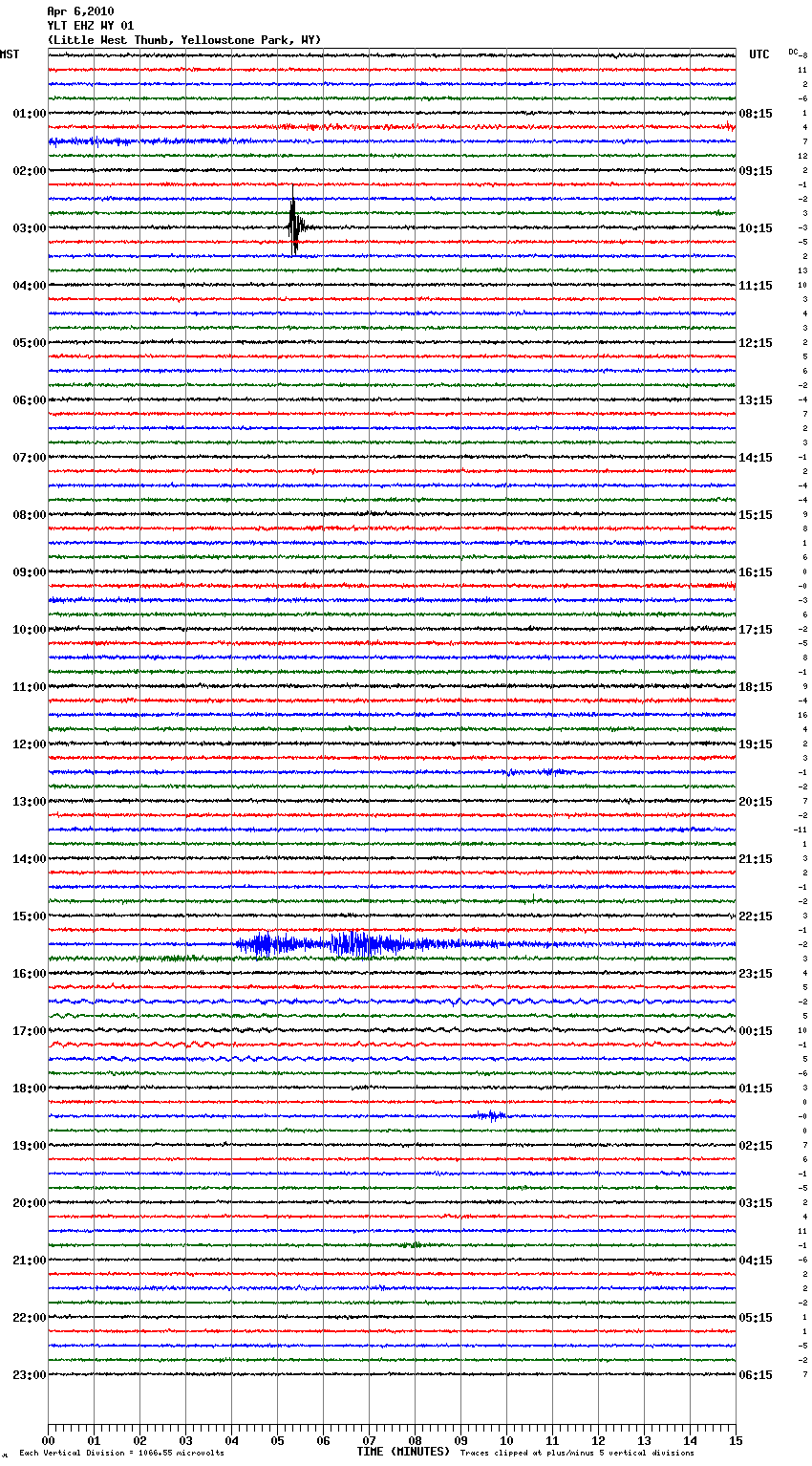Select the '03:00' MST time label
Screen dimensions: 812x1466
point(29,228)
